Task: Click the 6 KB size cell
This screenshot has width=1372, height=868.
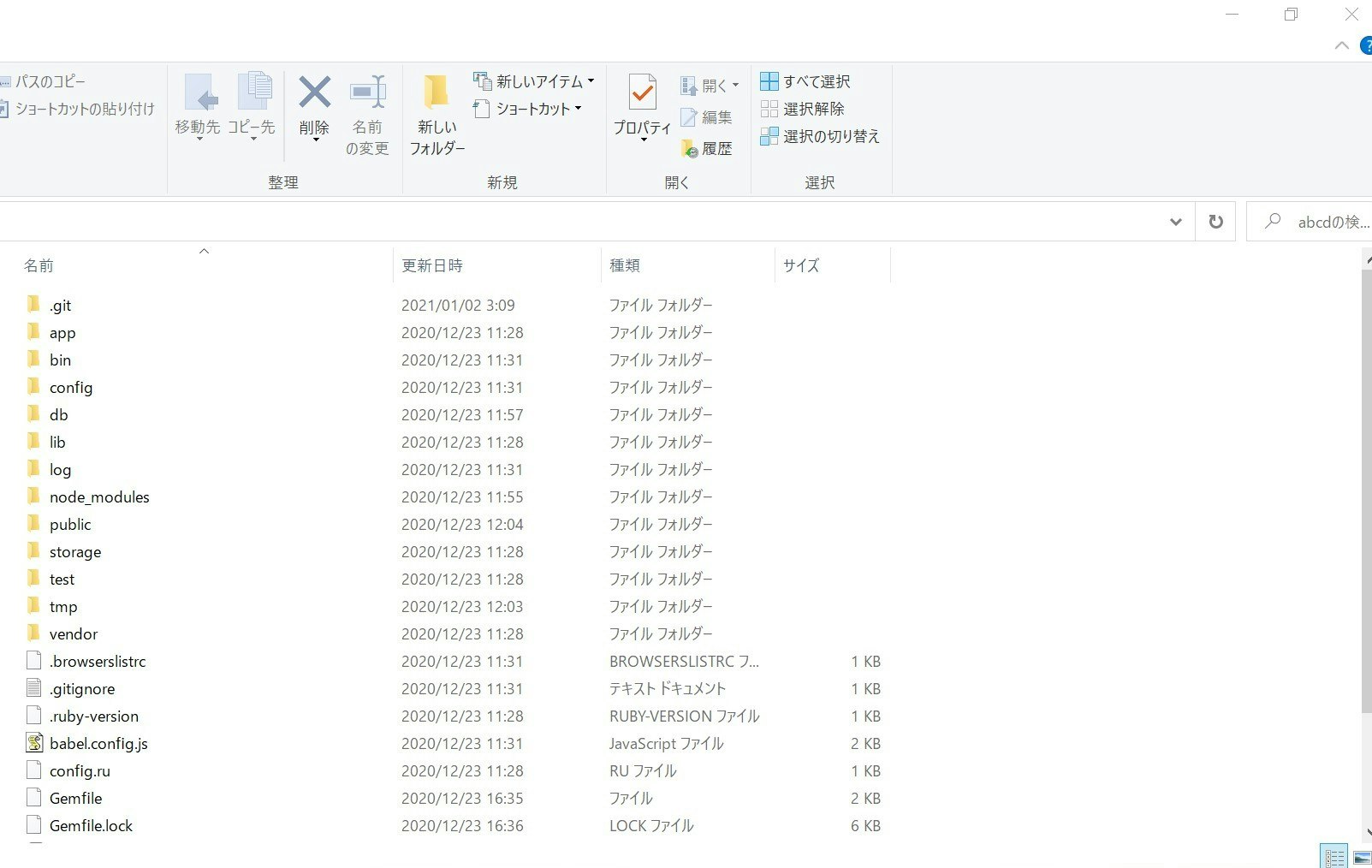Action: coord(865,825)
